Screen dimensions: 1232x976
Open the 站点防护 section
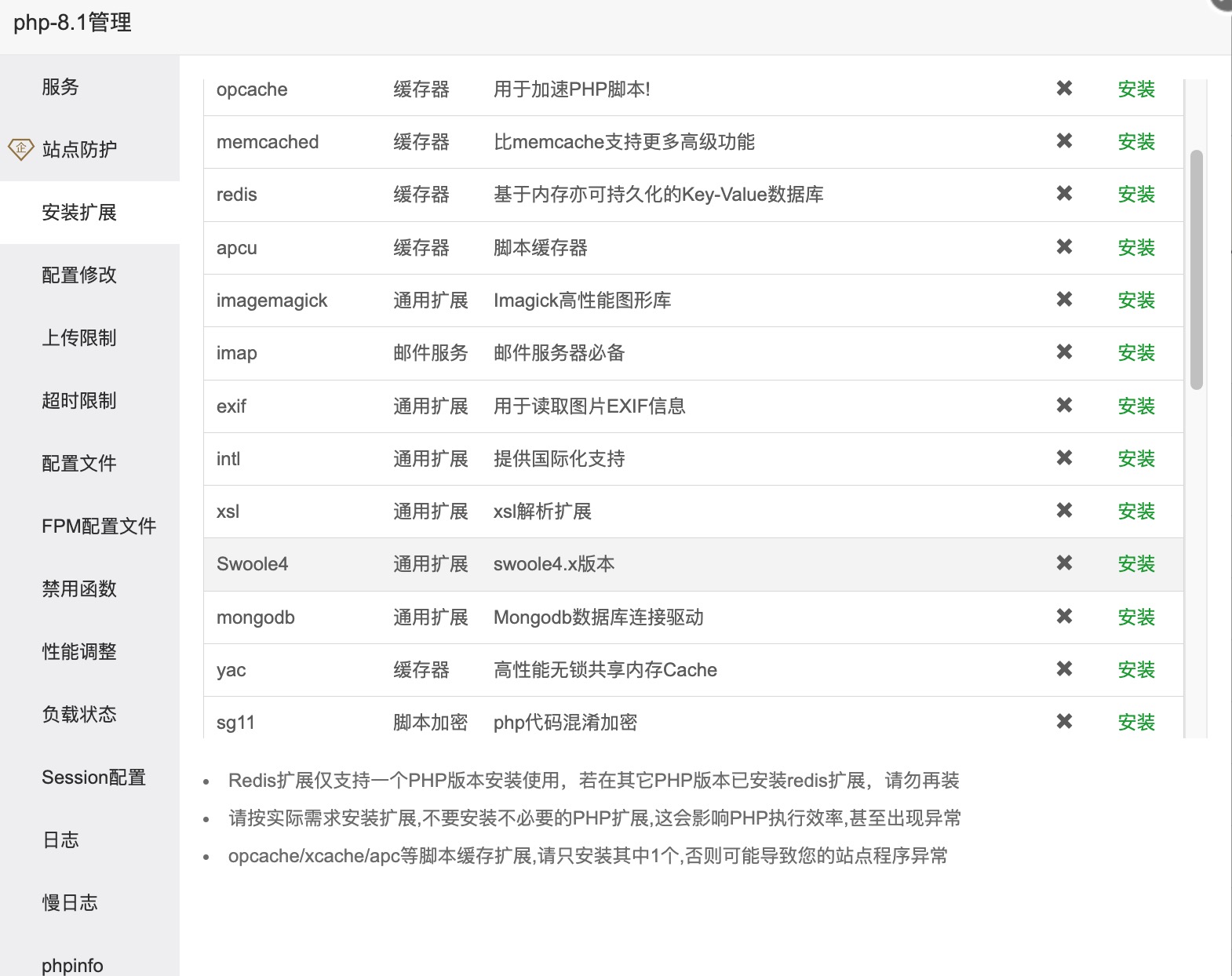[89, 149]
